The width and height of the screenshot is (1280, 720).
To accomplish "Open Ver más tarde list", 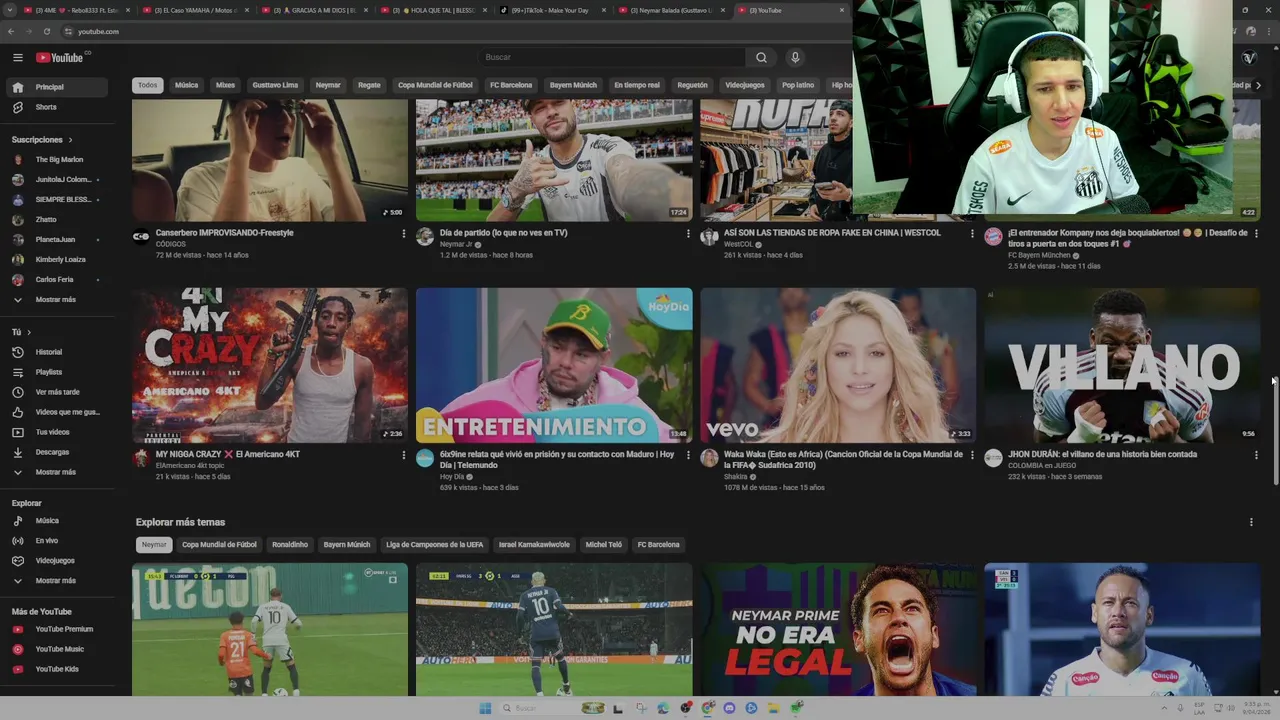I will point(58,392).
